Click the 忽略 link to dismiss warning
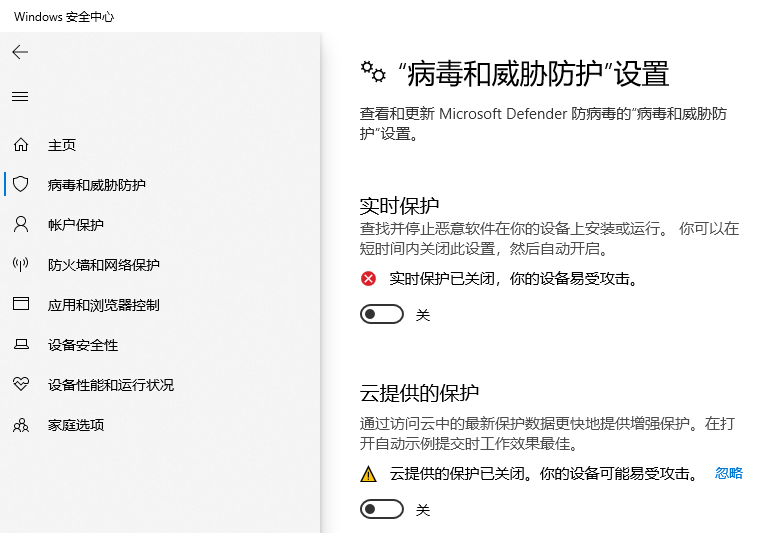Screen dimensions: 778x533 pyautogui.click(x=728, y=473)
